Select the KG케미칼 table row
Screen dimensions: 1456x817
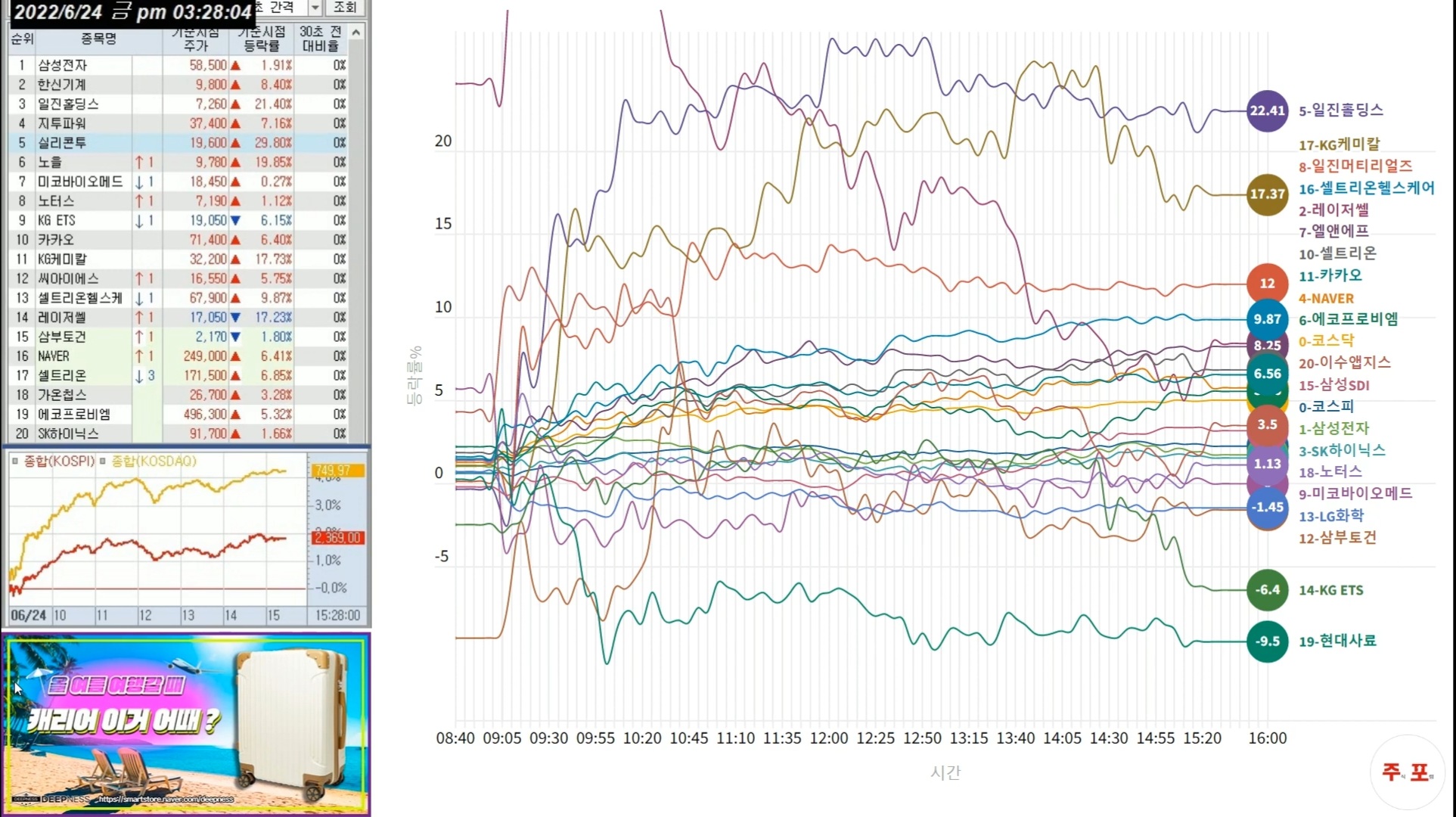click(x=179, y=259)
